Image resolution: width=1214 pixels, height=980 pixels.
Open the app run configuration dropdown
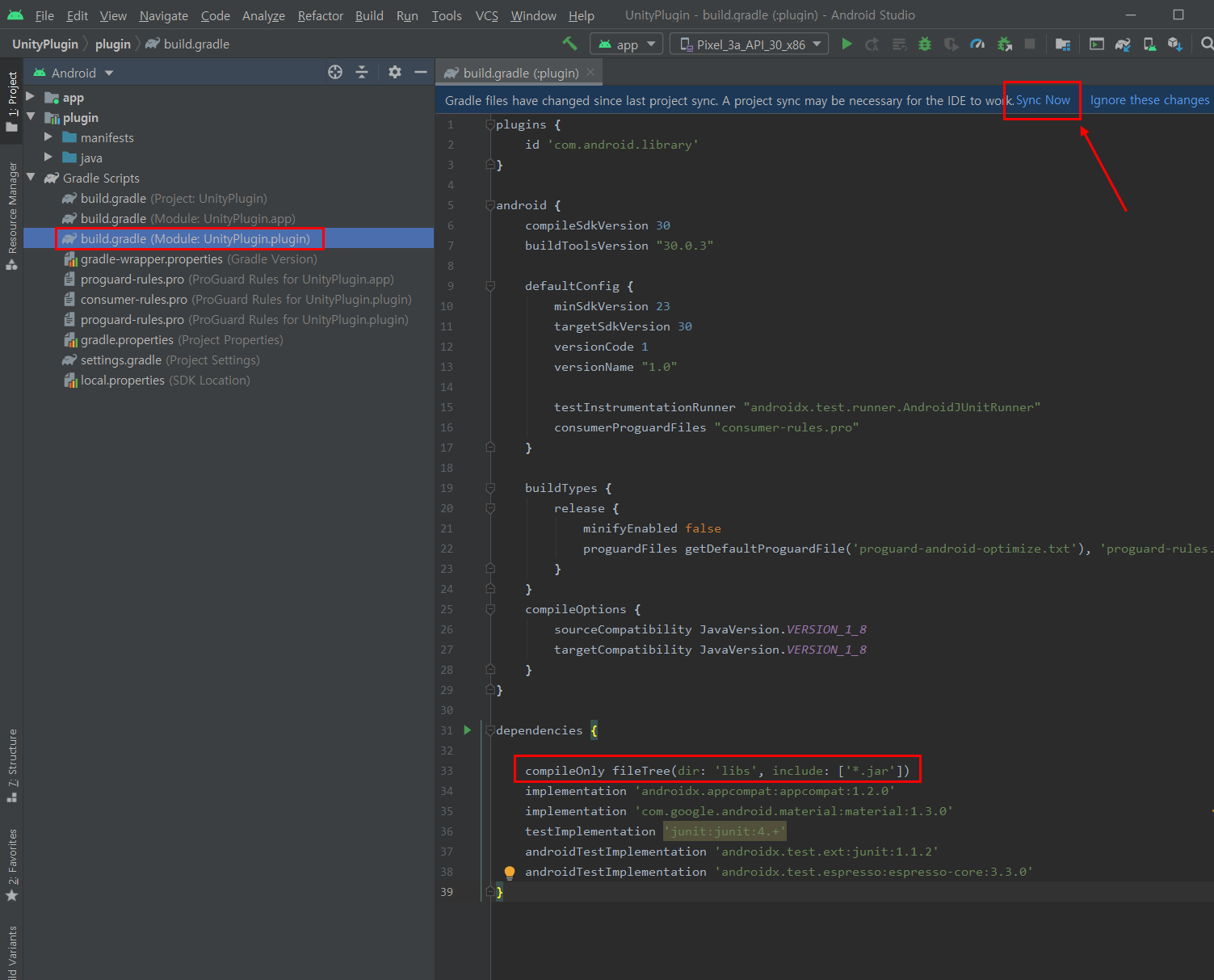click(627, 44)
